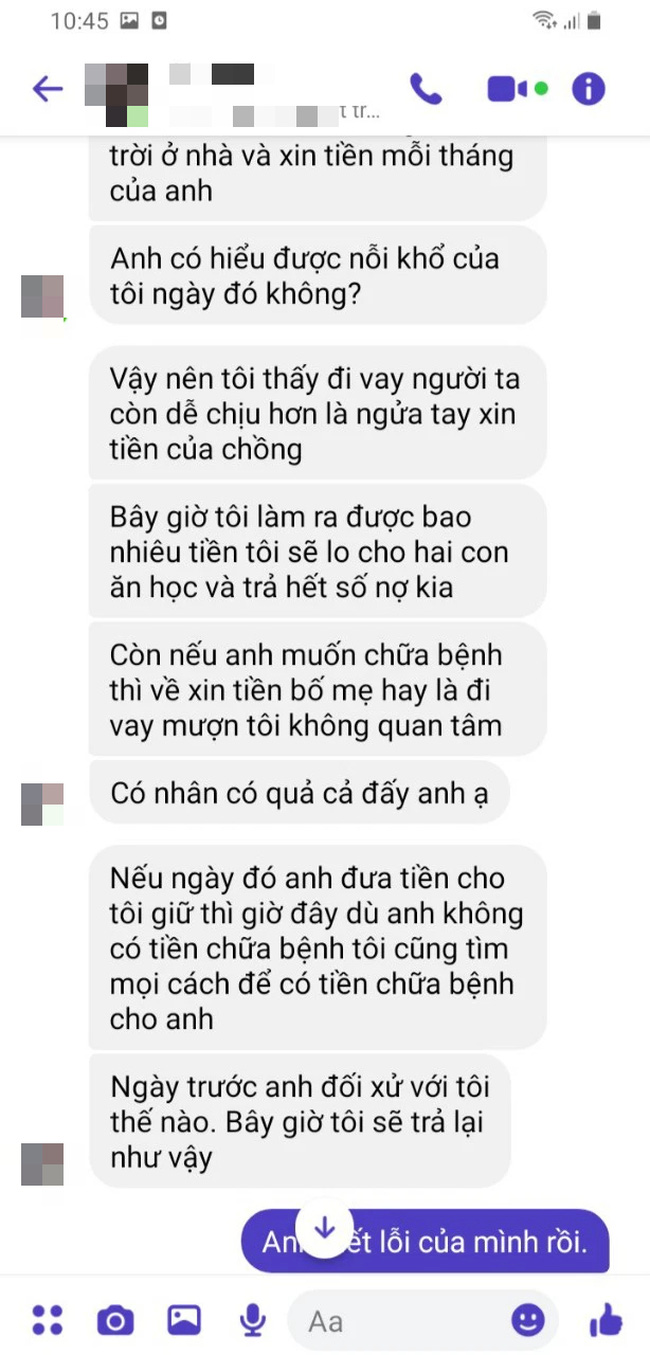Viewport: 650px width, 1355px height.
Task: Open the photo gallery icon
Action: point(184,1320)
